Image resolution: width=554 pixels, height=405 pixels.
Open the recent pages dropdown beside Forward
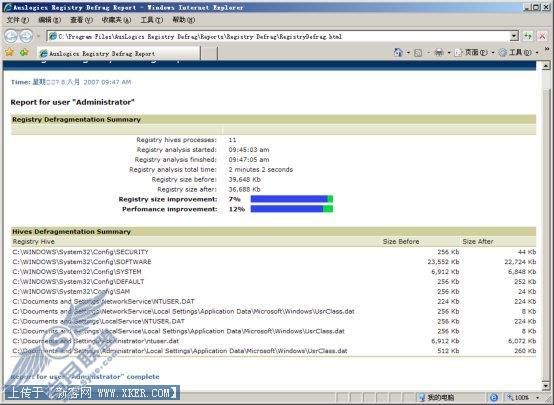point(38,36)
